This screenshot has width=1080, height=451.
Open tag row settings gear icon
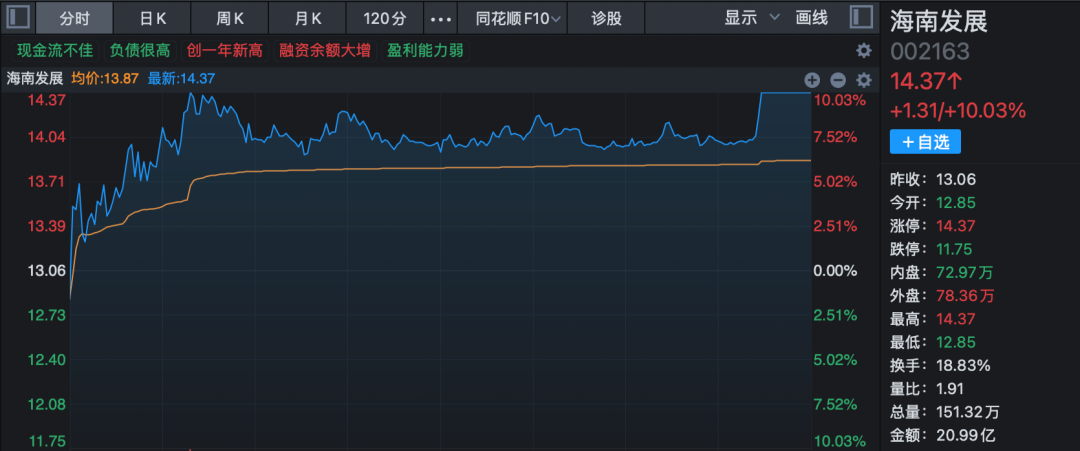864,50
